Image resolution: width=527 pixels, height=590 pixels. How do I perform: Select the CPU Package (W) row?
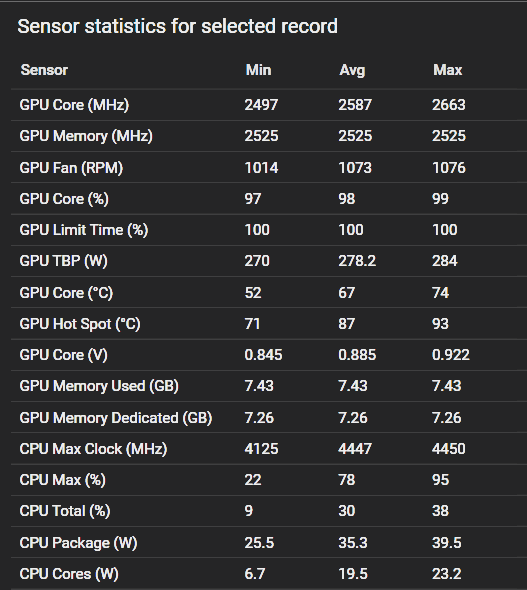pos(269,542)
